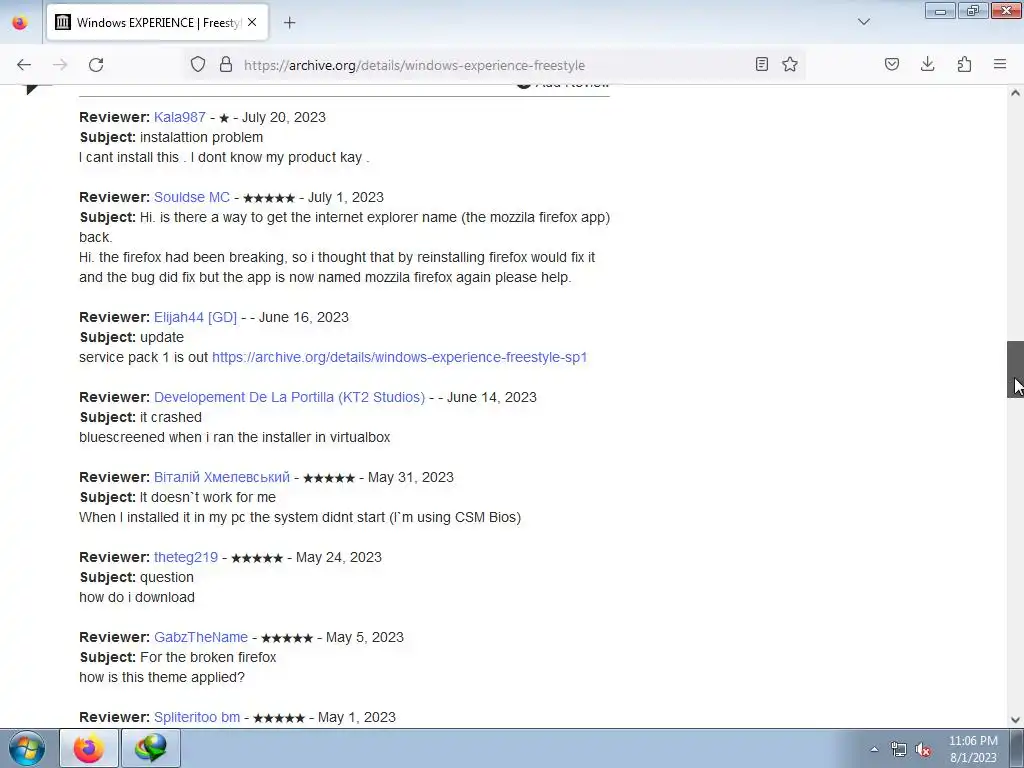Viewport: 1024px width, 768px height.
Task: Open the downloads panel
Action: click(x=927, y=64)
